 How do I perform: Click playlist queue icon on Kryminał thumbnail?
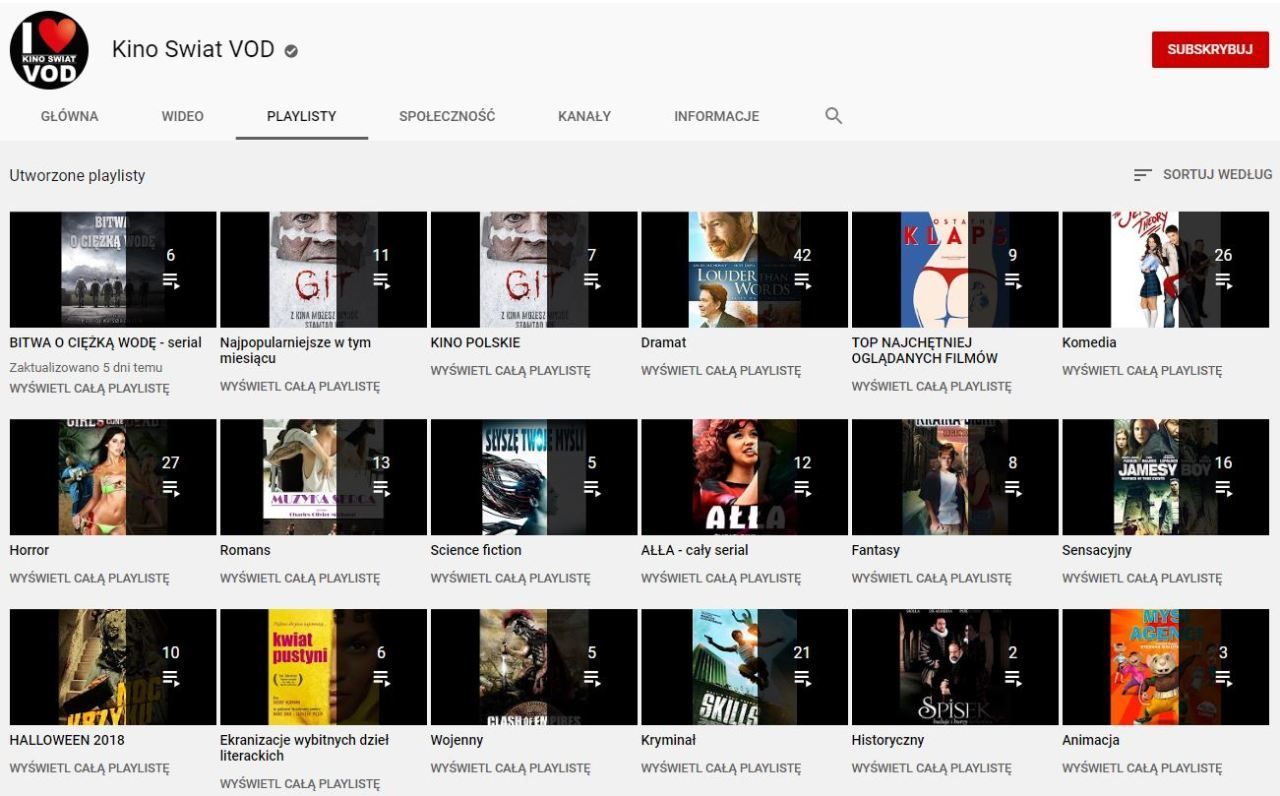click(802, 678)
